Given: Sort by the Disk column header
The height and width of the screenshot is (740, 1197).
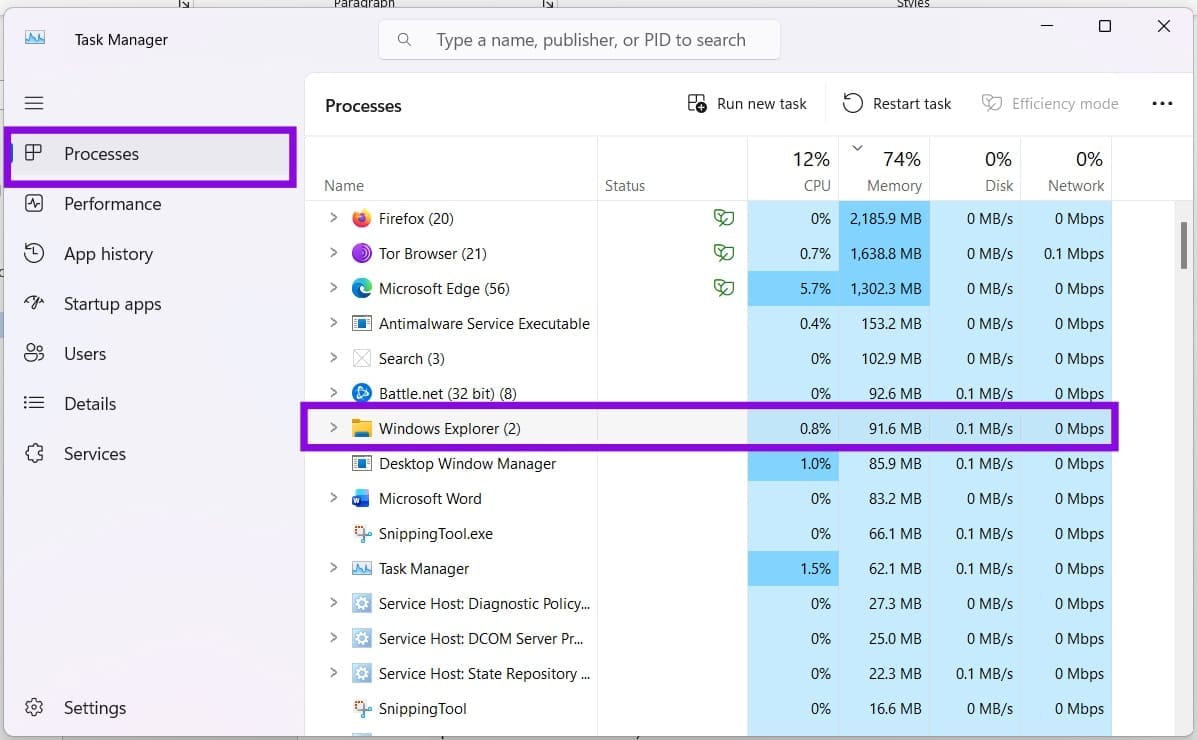Looking at the screenshot, I should pos(975,169).
